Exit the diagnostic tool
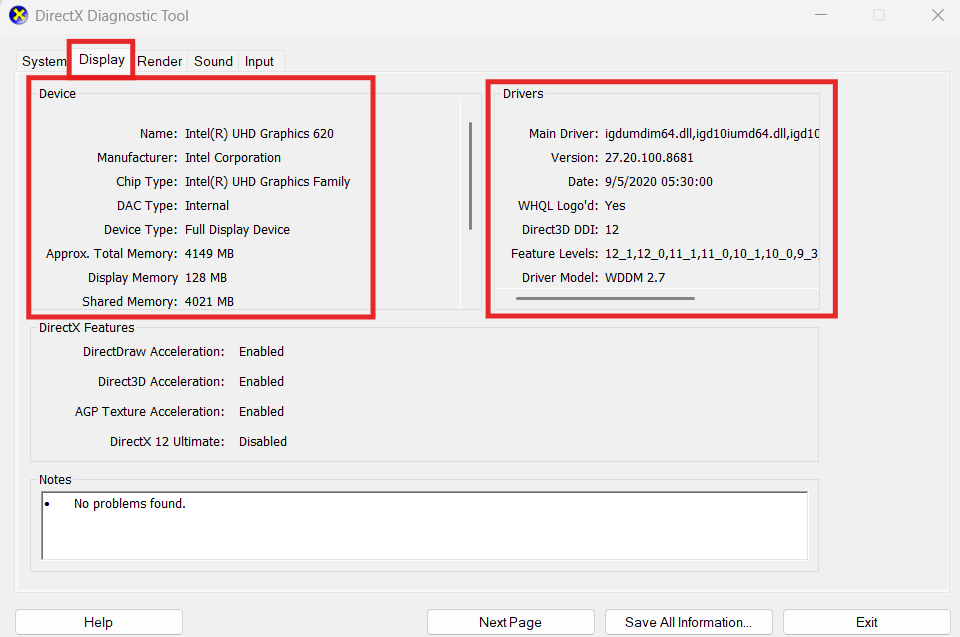 click(866, 622)
